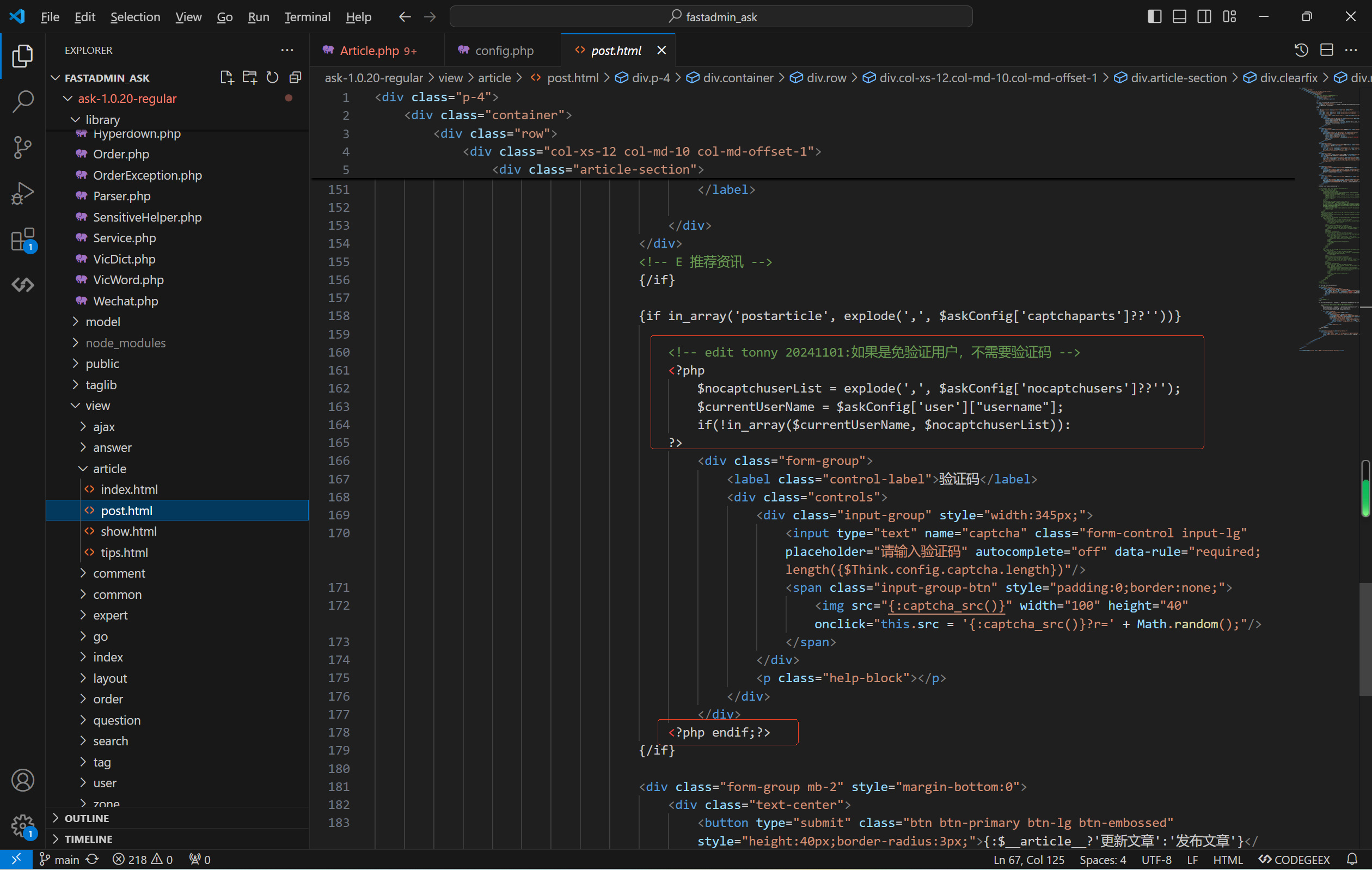Image resolution: width=1372 pixels, height=870 pixels.
Task: Open the Terminal menu
Action: 307,17
